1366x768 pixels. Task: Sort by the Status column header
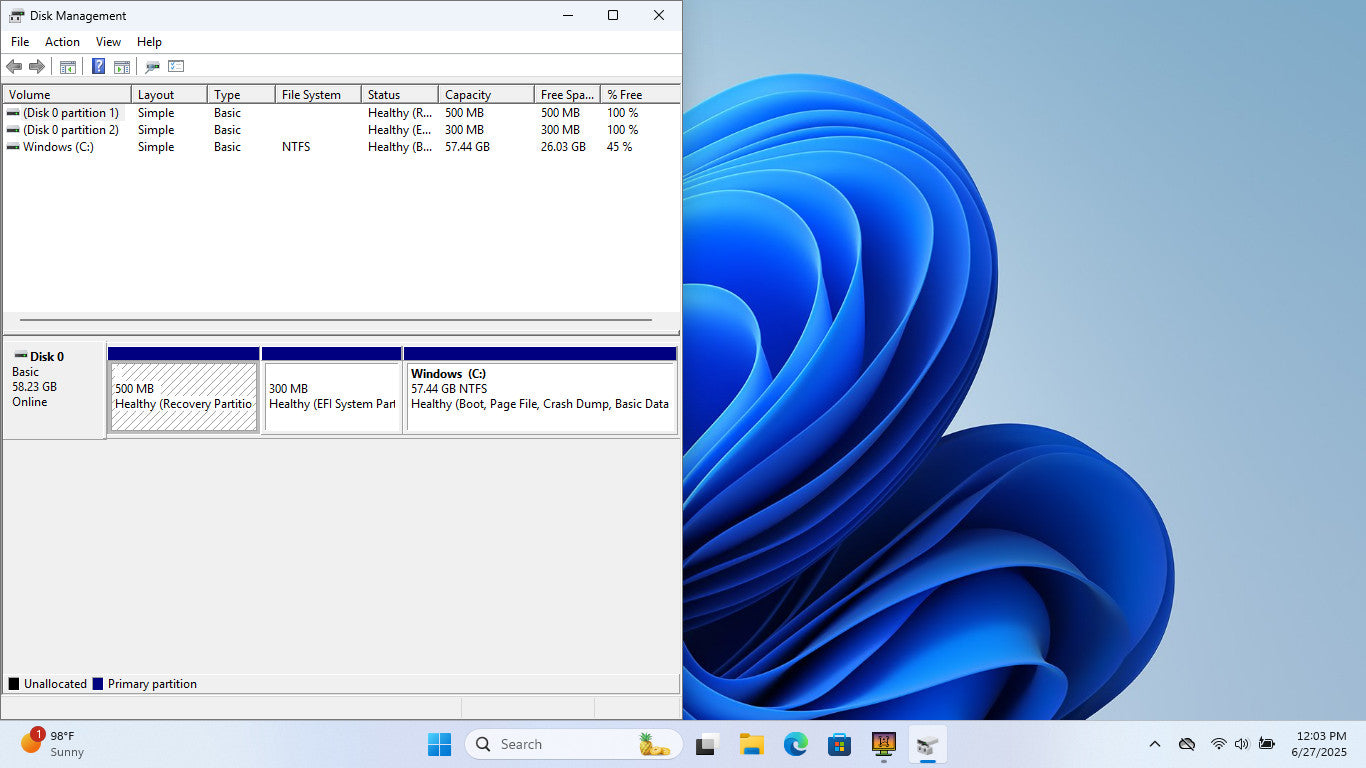coord(400,95)
